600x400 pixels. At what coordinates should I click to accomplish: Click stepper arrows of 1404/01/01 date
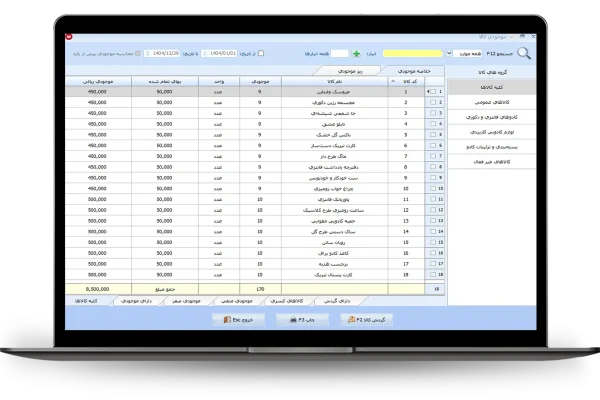[x=205, y=54]
